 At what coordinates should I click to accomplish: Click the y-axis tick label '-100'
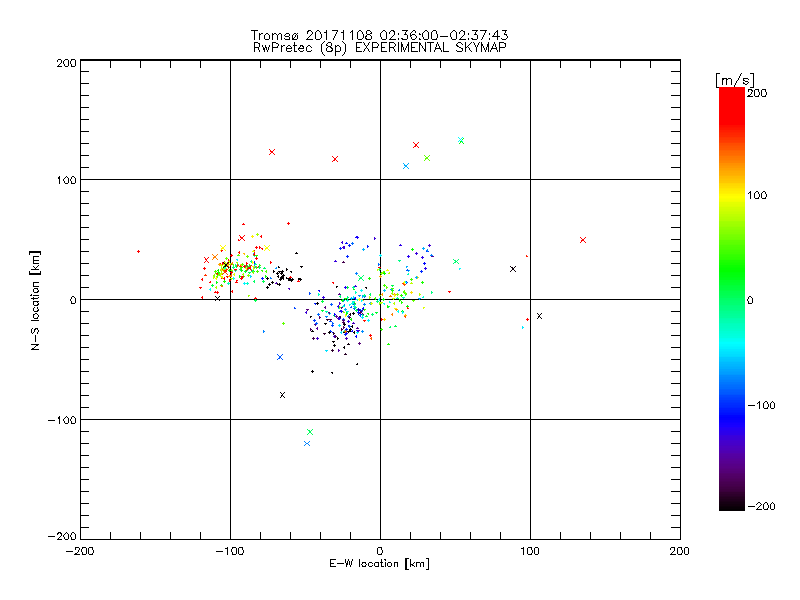(63, 420)
